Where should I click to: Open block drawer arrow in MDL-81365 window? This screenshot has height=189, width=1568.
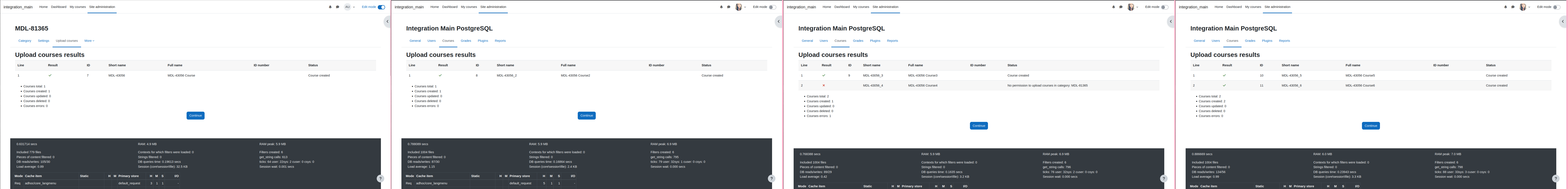[387, 21]
